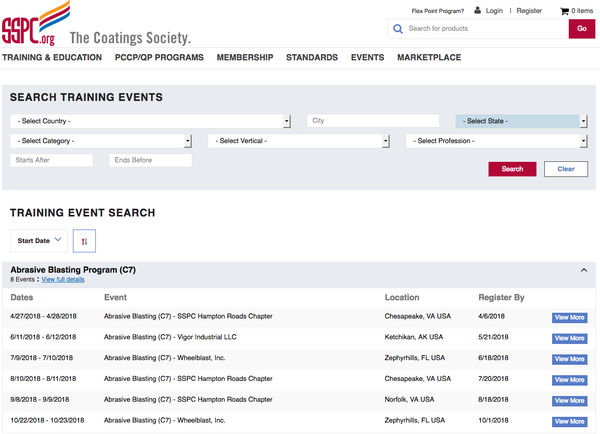The image size is (600, 434).
Task: Open the Marketplace menu
Action: click(429, 57)
